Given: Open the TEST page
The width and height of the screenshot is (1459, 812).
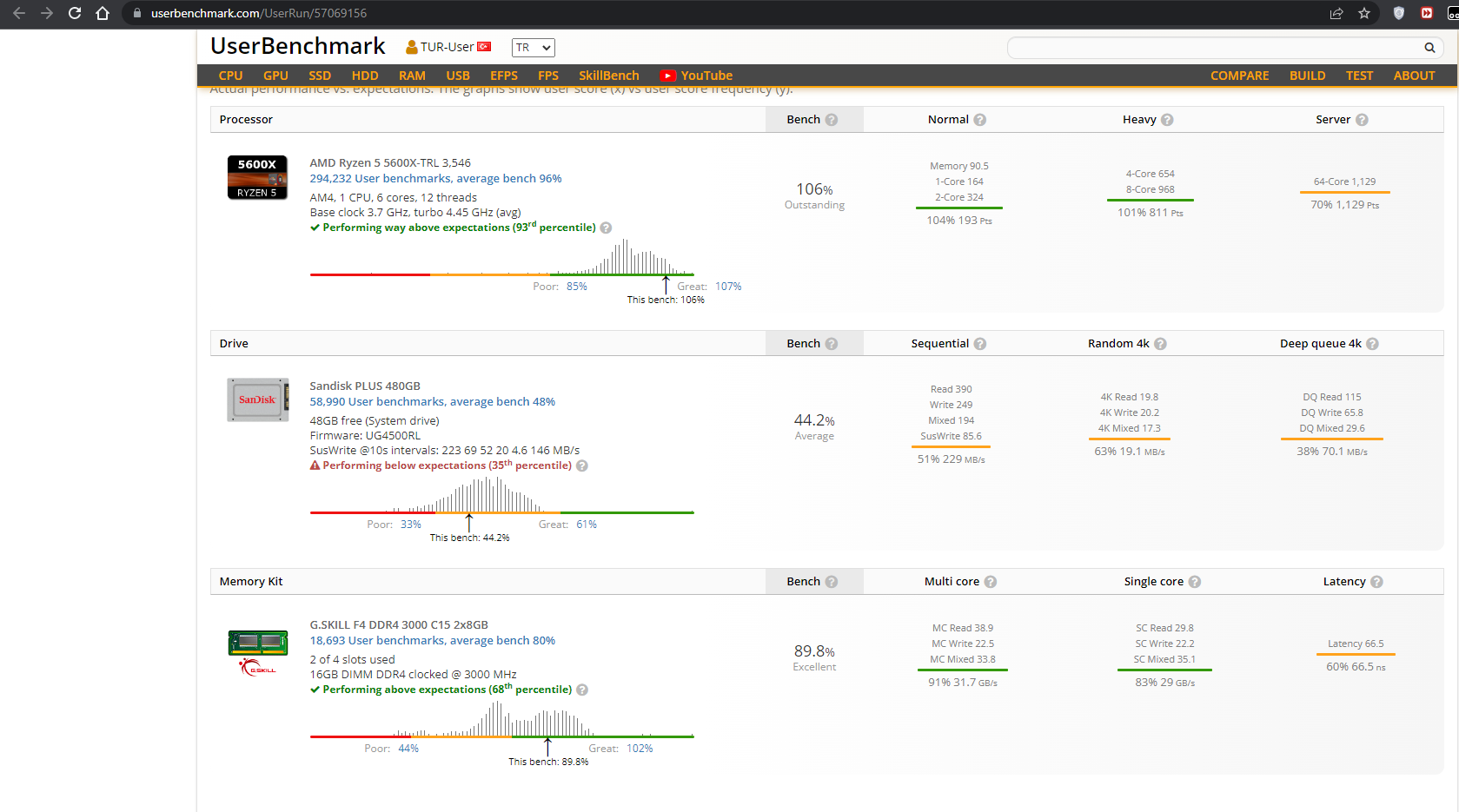Looking at the screenshot, I should (x=1360, y=76).
